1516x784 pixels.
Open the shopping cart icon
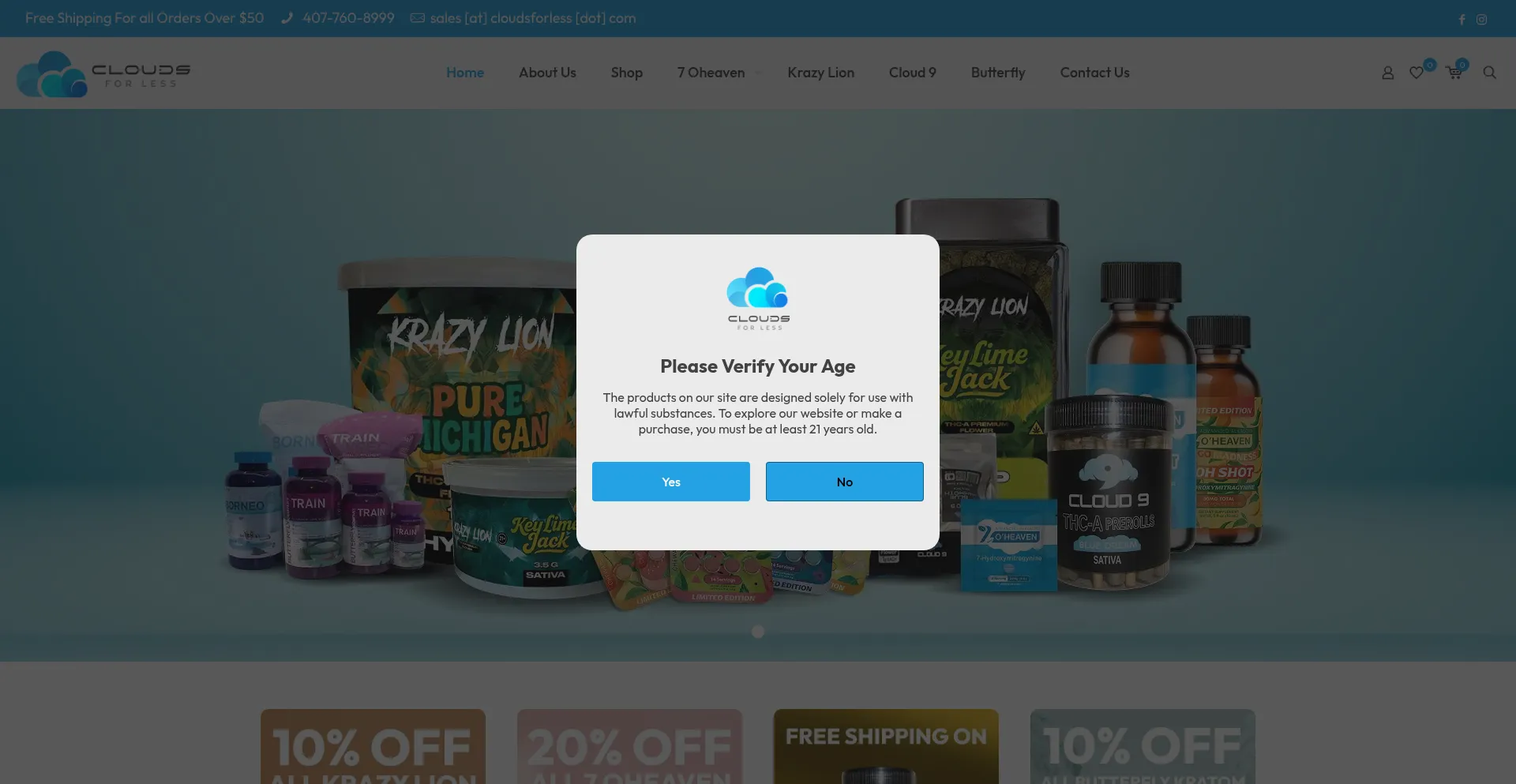(1454, 73)
